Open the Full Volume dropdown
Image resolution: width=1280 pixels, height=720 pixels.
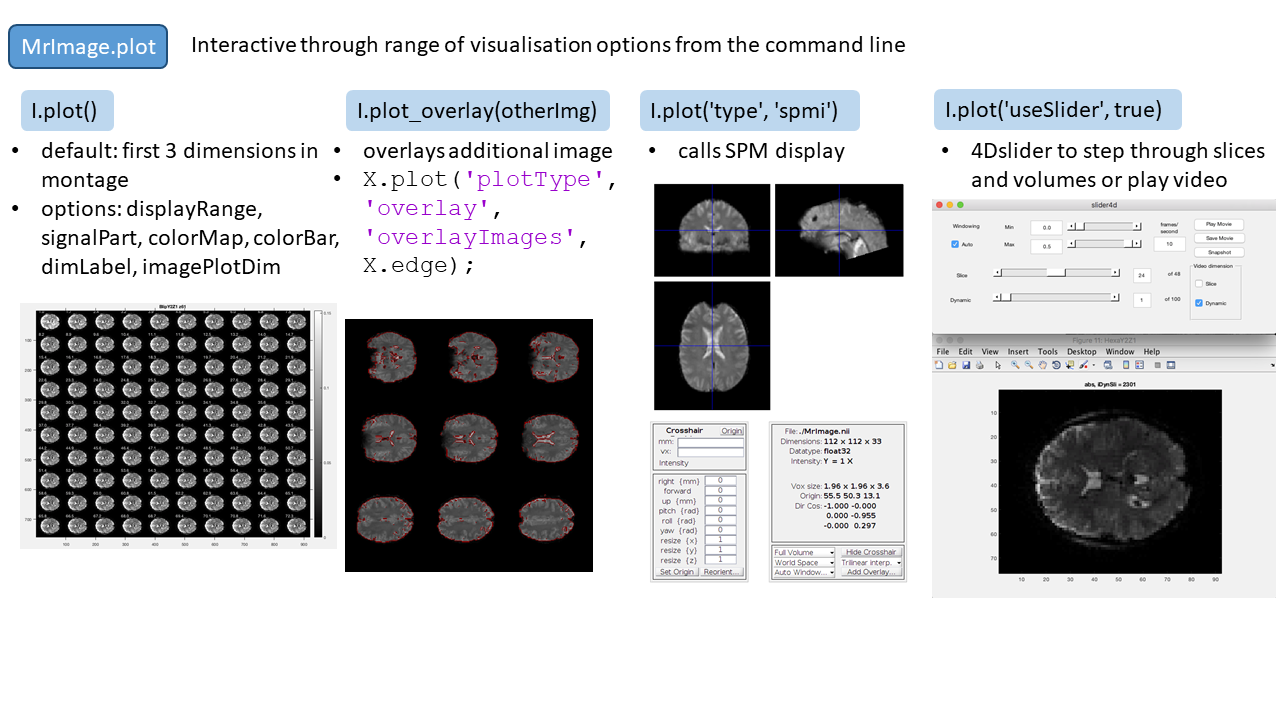click(x=803, y=552)
